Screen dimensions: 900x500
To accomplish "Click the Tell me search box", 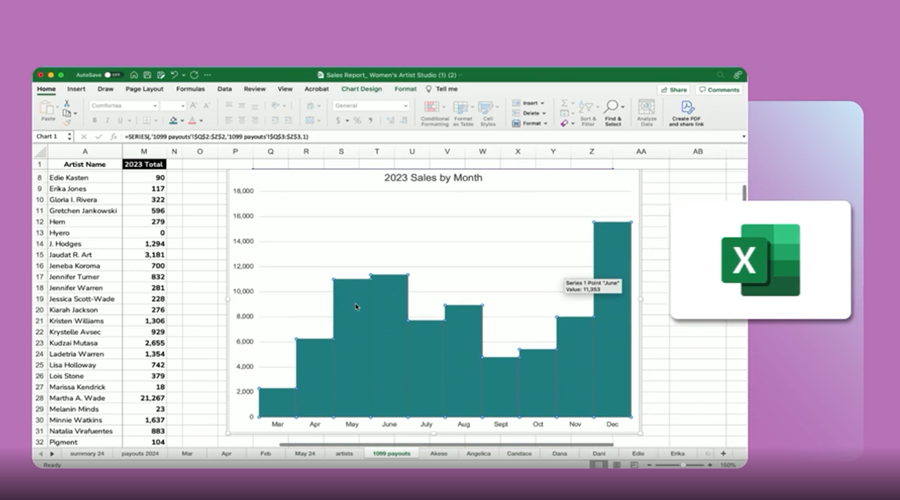I will (x=441, y=89).
